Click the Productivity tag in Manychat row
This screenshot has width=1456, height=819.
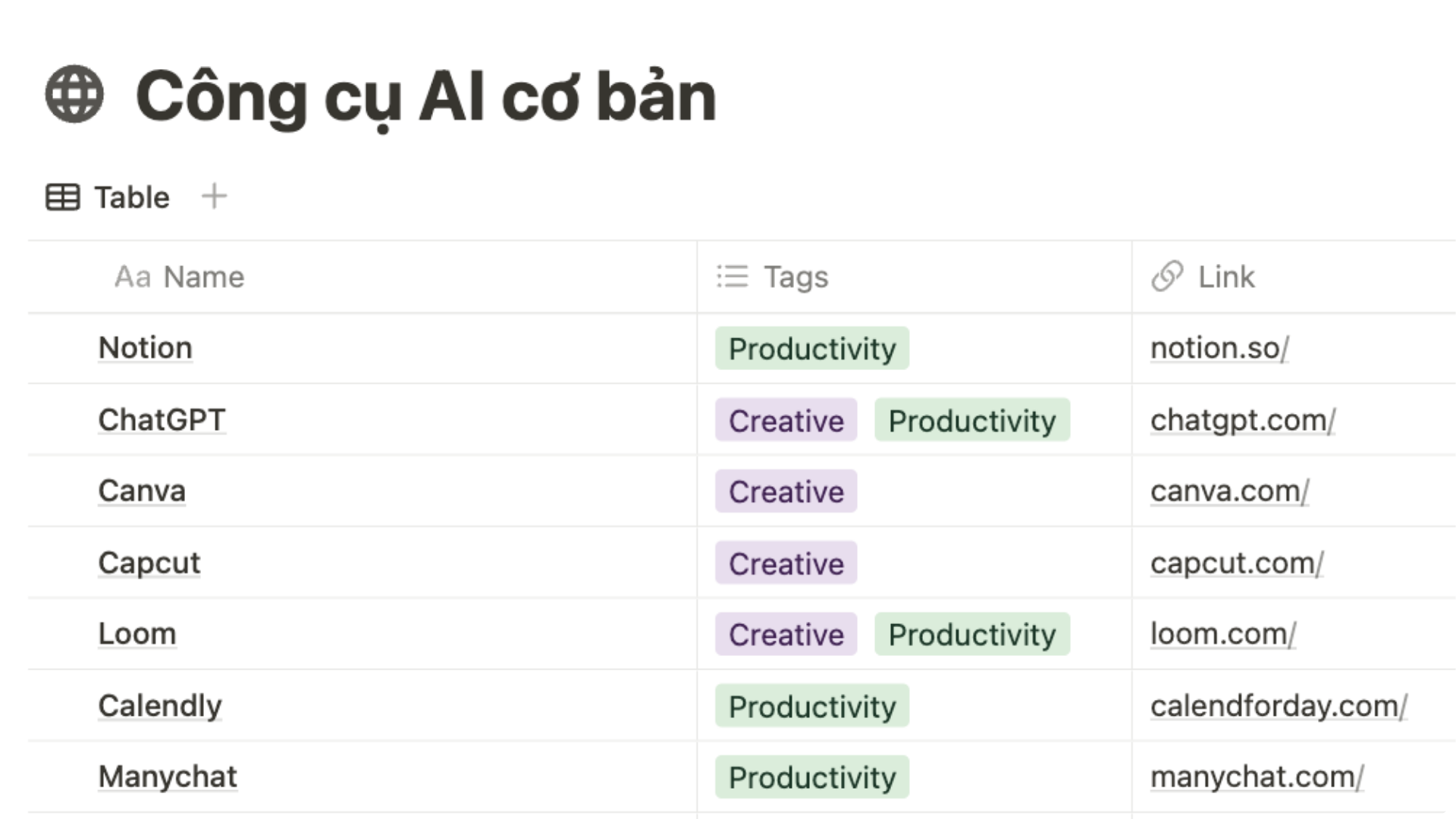click(x=812, y=777)
